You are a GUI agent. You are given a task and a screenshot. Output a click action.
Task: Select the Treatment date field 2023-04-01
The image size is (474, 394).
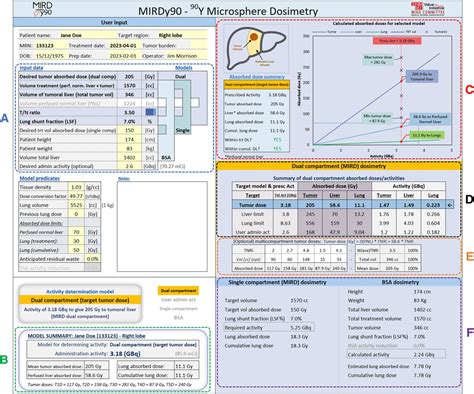tap(123, 45)
